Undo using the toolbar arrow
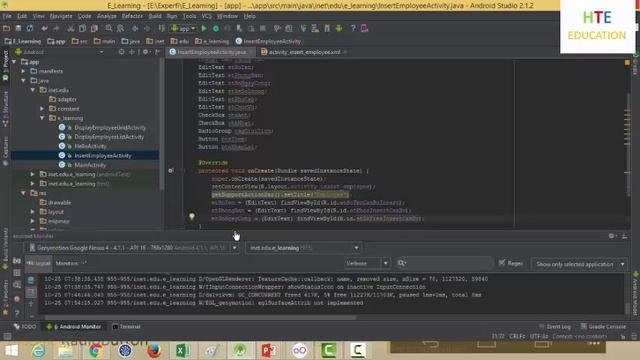 tap(44, 29)
